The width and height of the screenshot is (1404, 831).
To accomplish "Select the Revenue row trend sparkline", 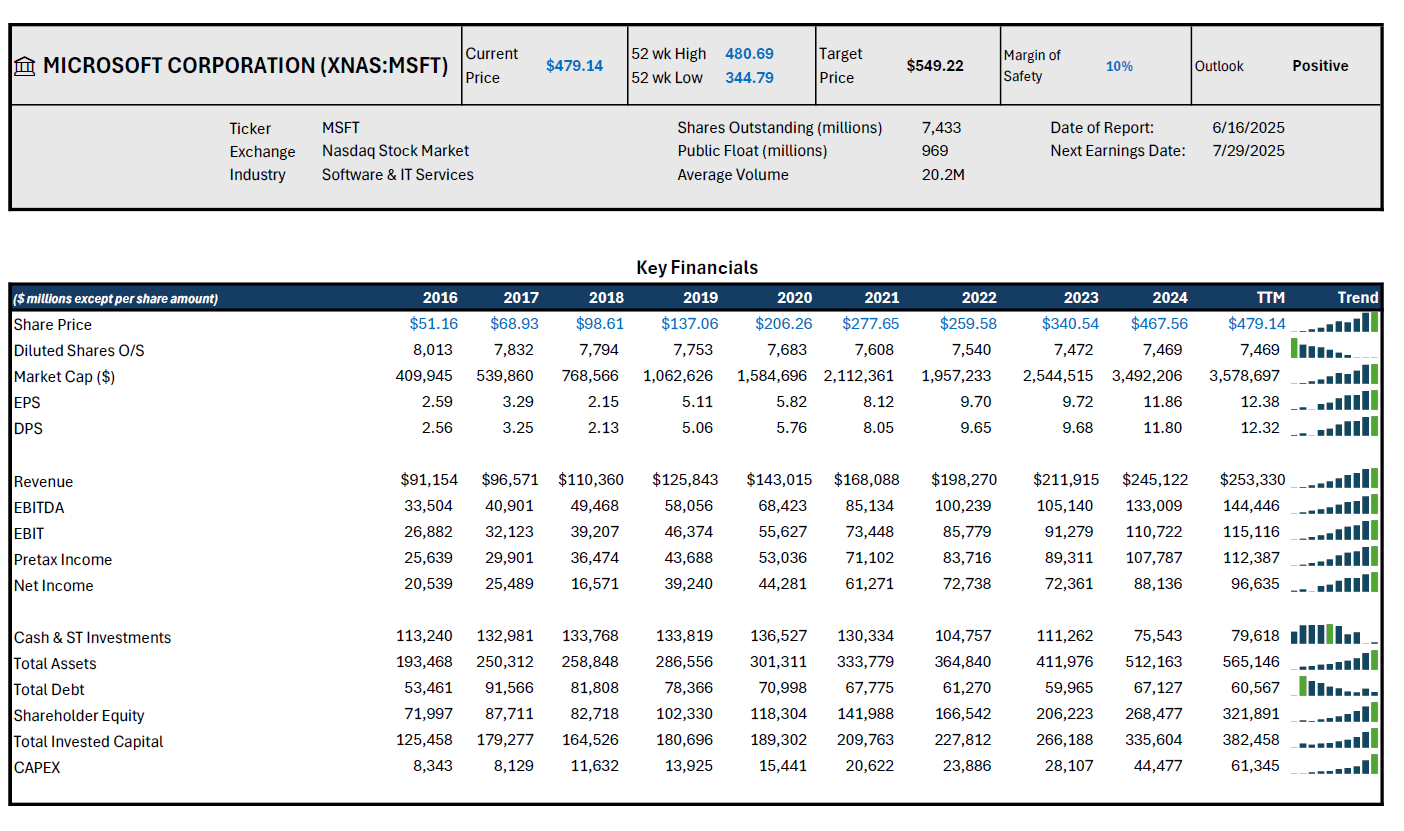I will coord(1335,479).
